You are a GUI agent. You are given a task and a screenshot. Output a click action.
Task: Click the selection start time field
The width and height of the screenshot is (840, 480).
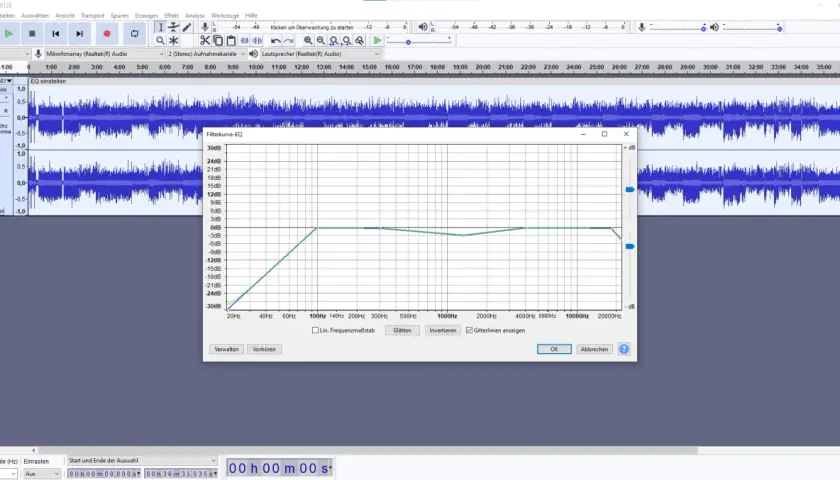(104, 474)
